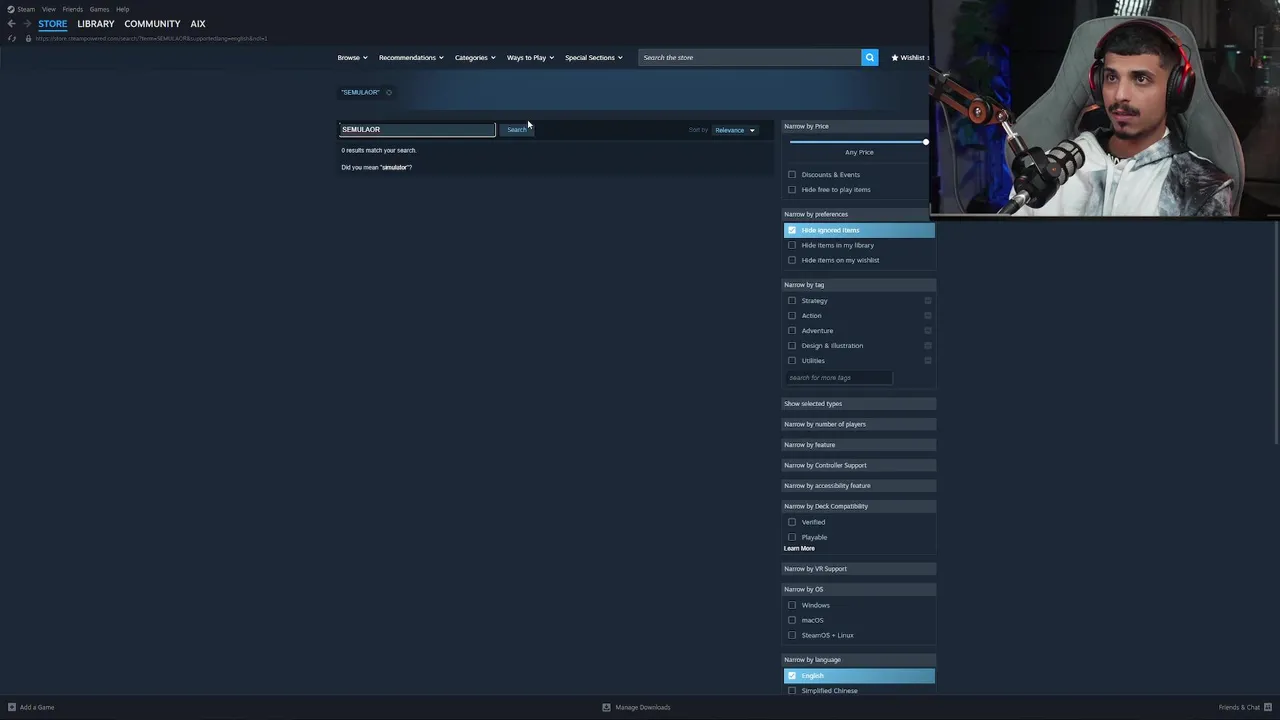Click the SEMULAOR search term input field
This screenshot has height=720, width=1280.
(417, 129)
